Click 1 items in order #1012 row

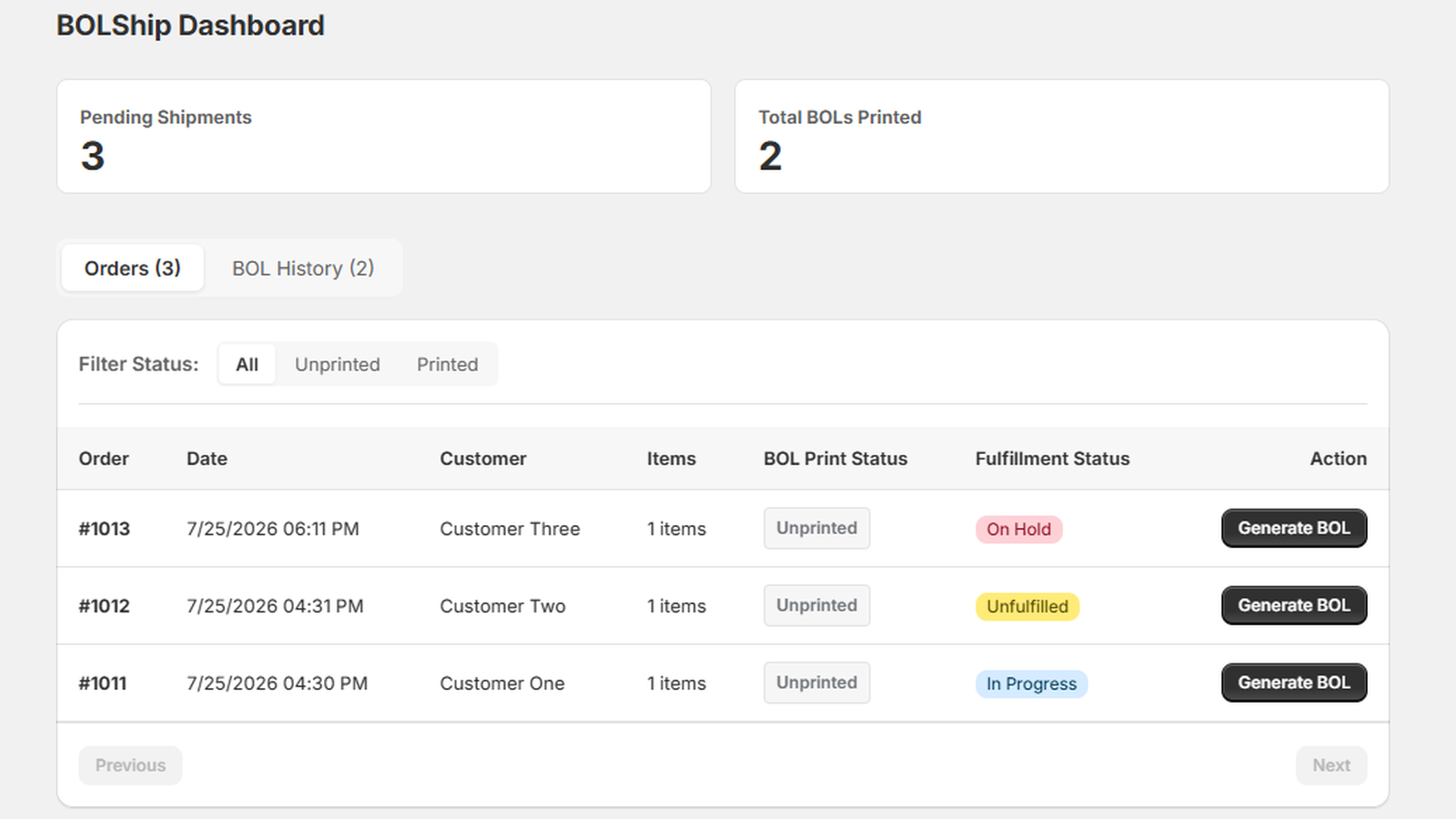click(677, 606)
